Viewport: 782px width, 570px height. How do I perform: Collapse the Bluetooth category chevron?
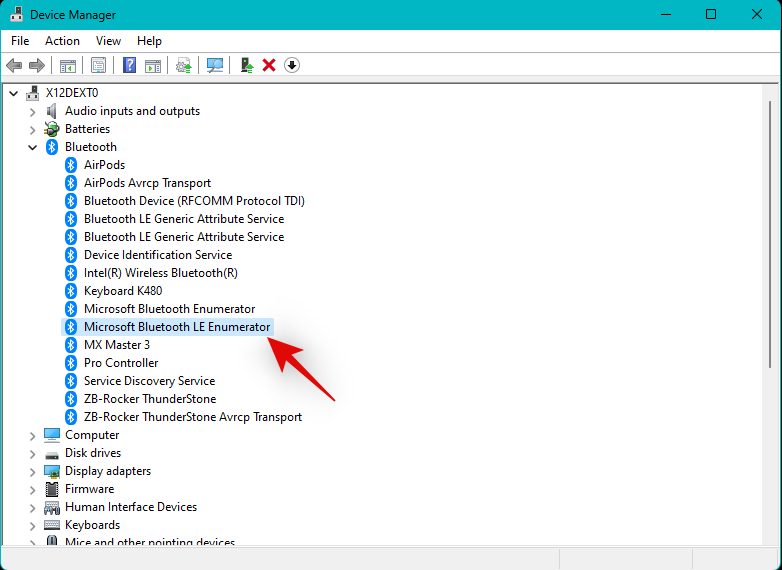coord(32,147)
